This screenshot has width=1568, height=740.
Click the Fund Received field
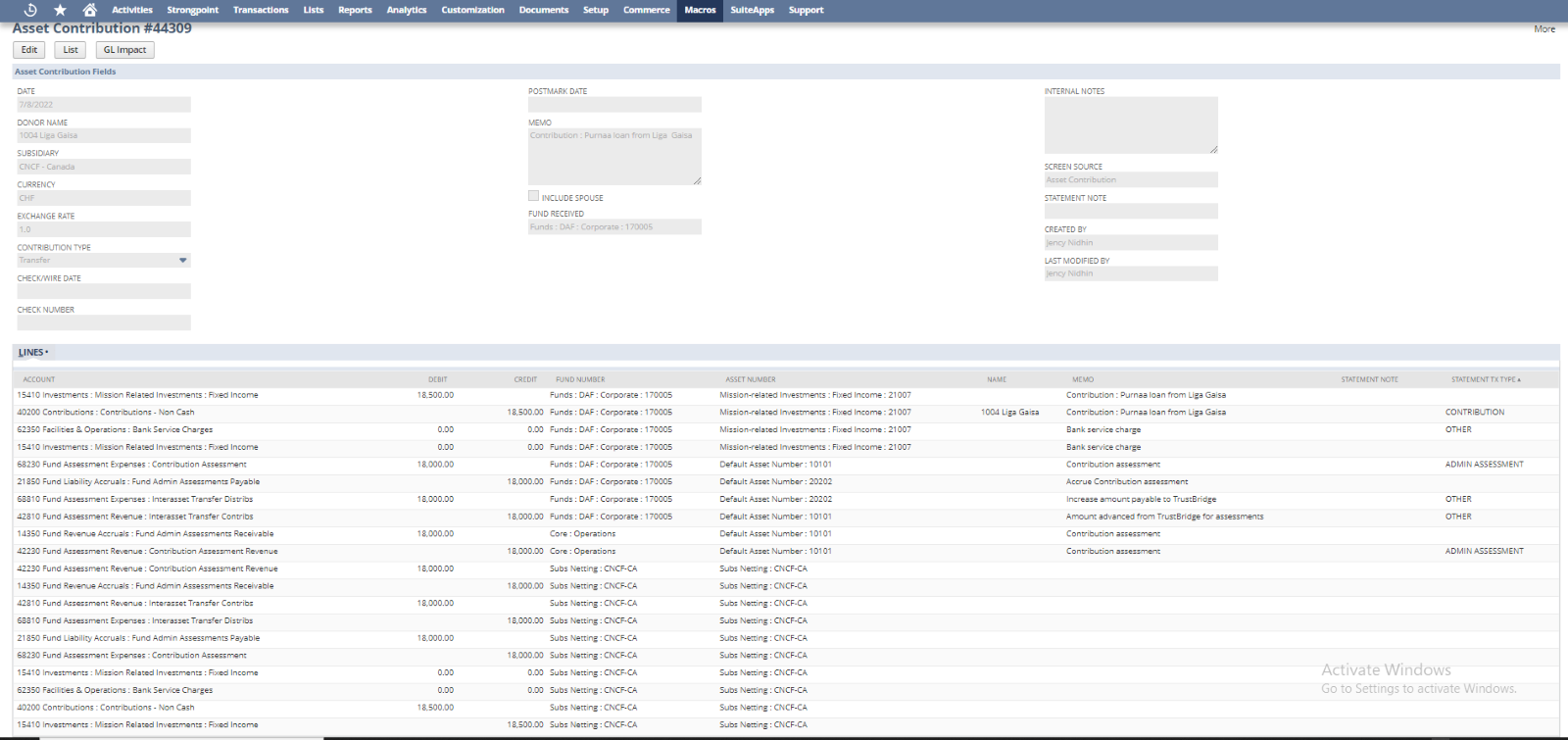click(614, 227)
